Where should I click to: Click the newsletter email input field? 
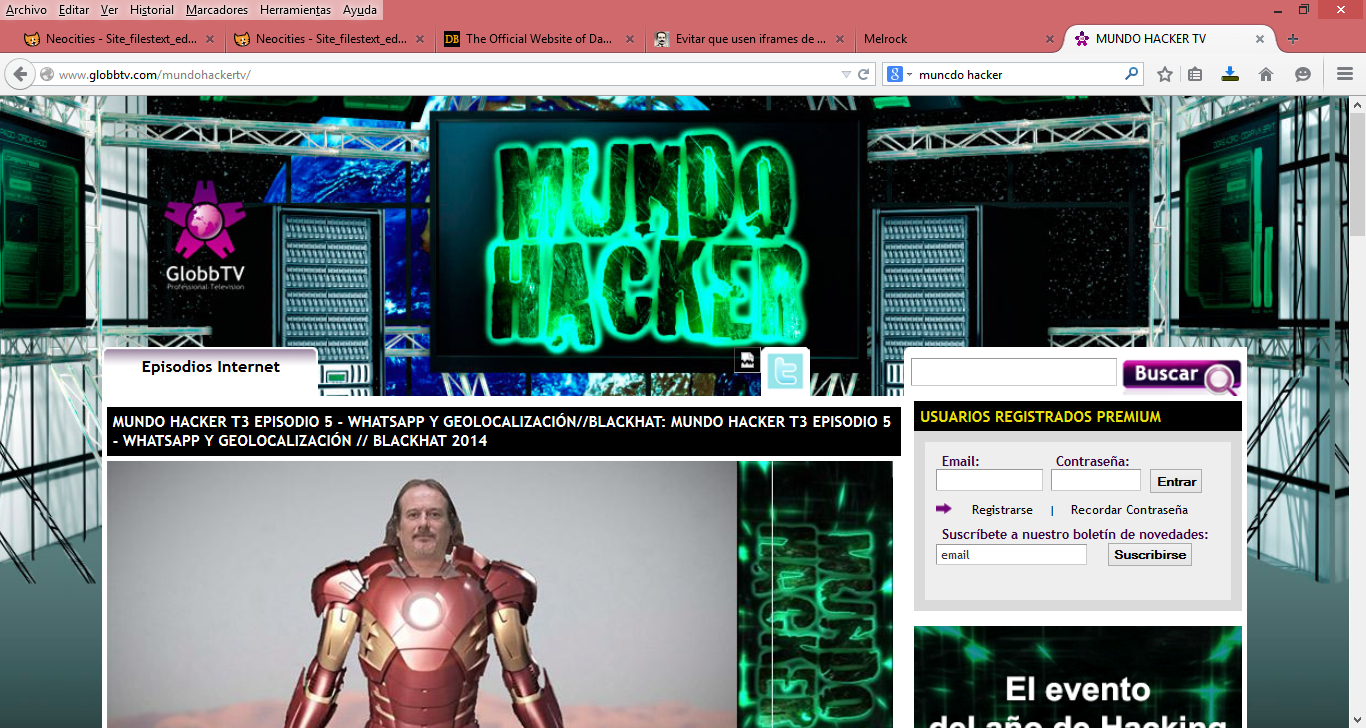pos(1011,554)
